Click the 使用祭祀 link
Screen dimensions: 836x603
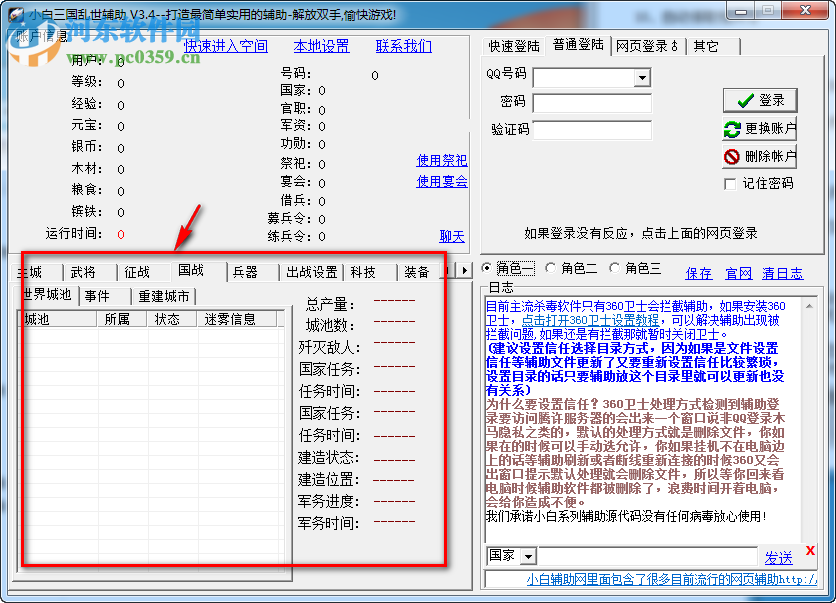[442, 160]
